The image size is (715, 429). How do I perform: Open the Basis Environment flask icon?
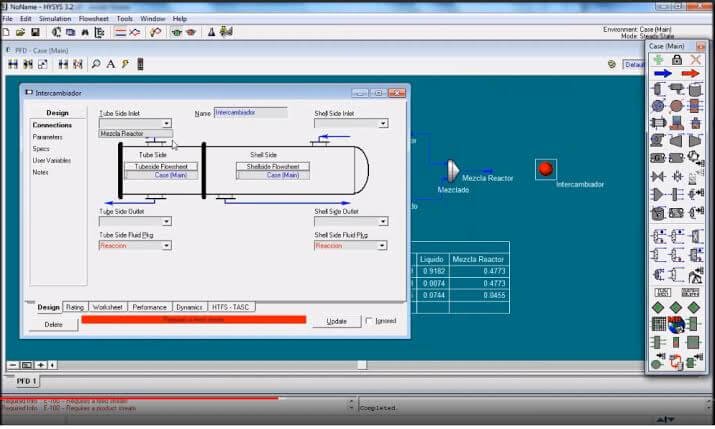(x=211, y=32)
